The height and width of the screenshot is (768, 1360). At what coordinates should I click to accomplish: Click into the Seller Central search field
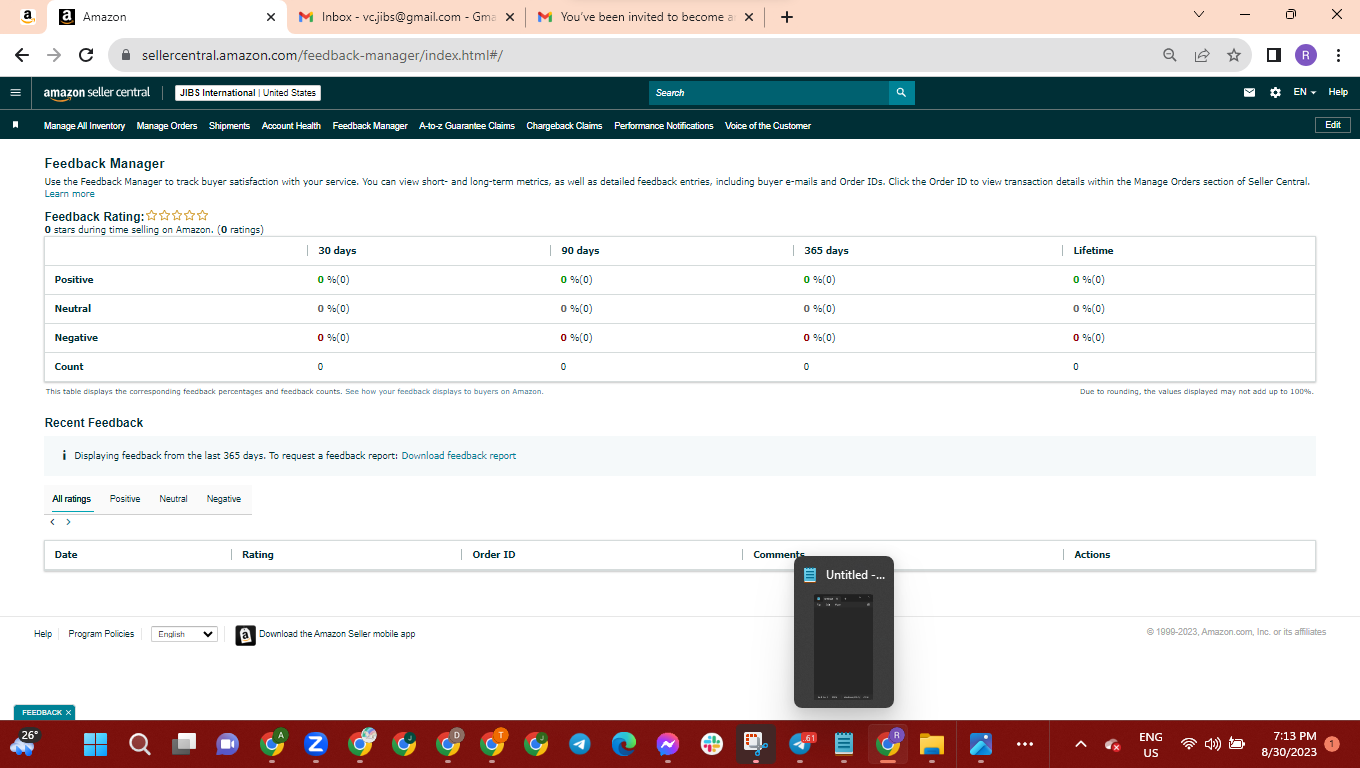[769, 93]
